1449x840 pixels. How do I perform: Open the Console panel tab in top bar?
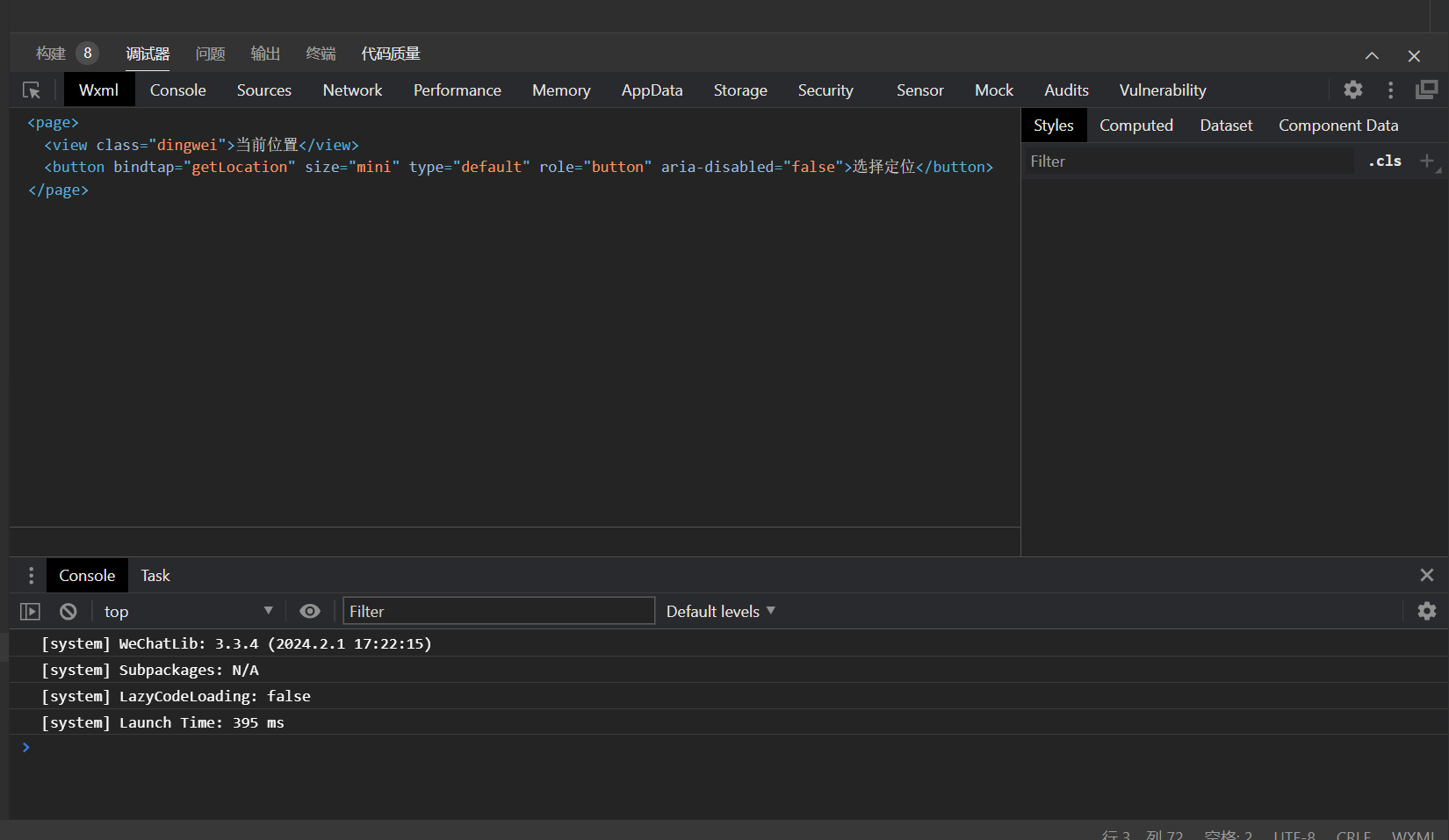[x=177, y=90]
